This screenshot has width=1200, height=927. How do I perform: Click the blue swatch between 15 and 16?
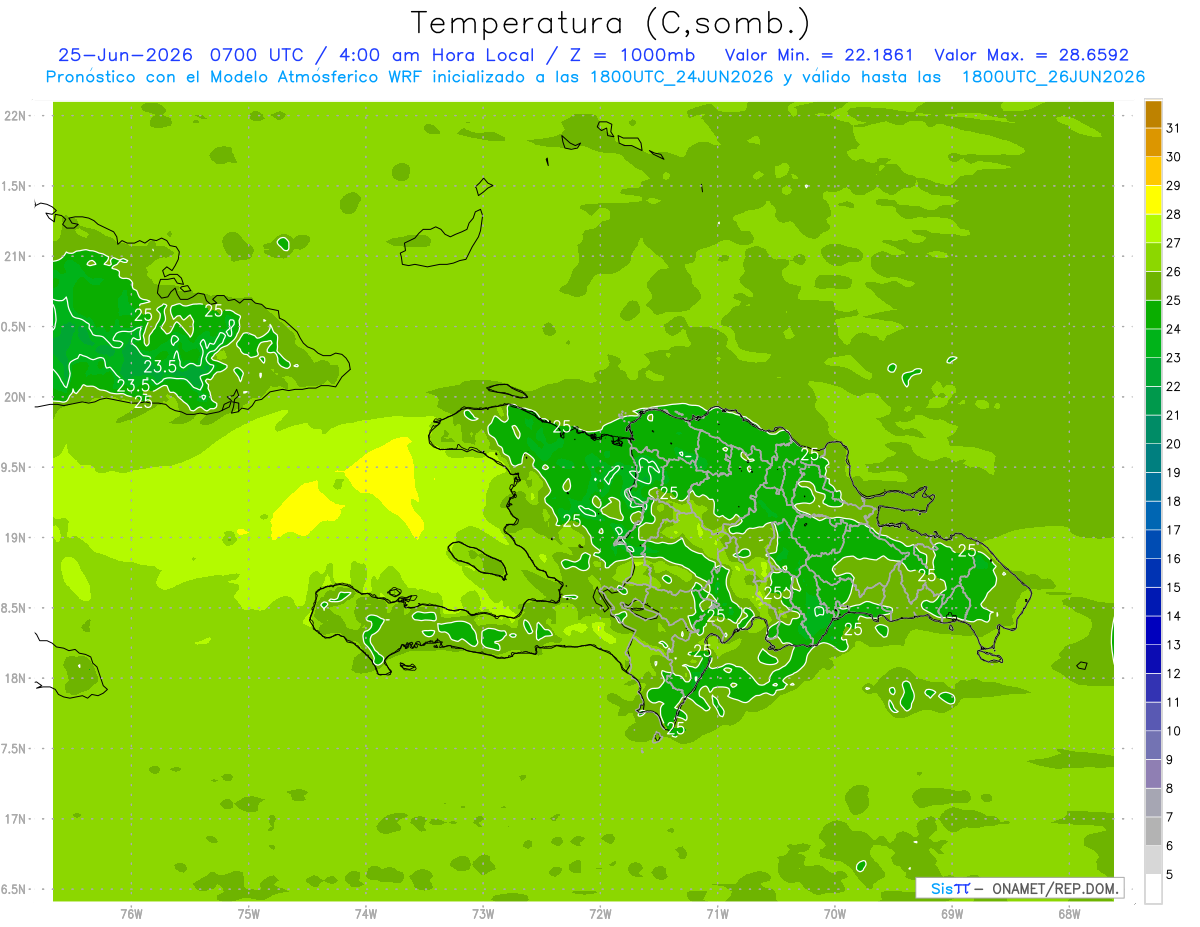tap(1153, 573)
